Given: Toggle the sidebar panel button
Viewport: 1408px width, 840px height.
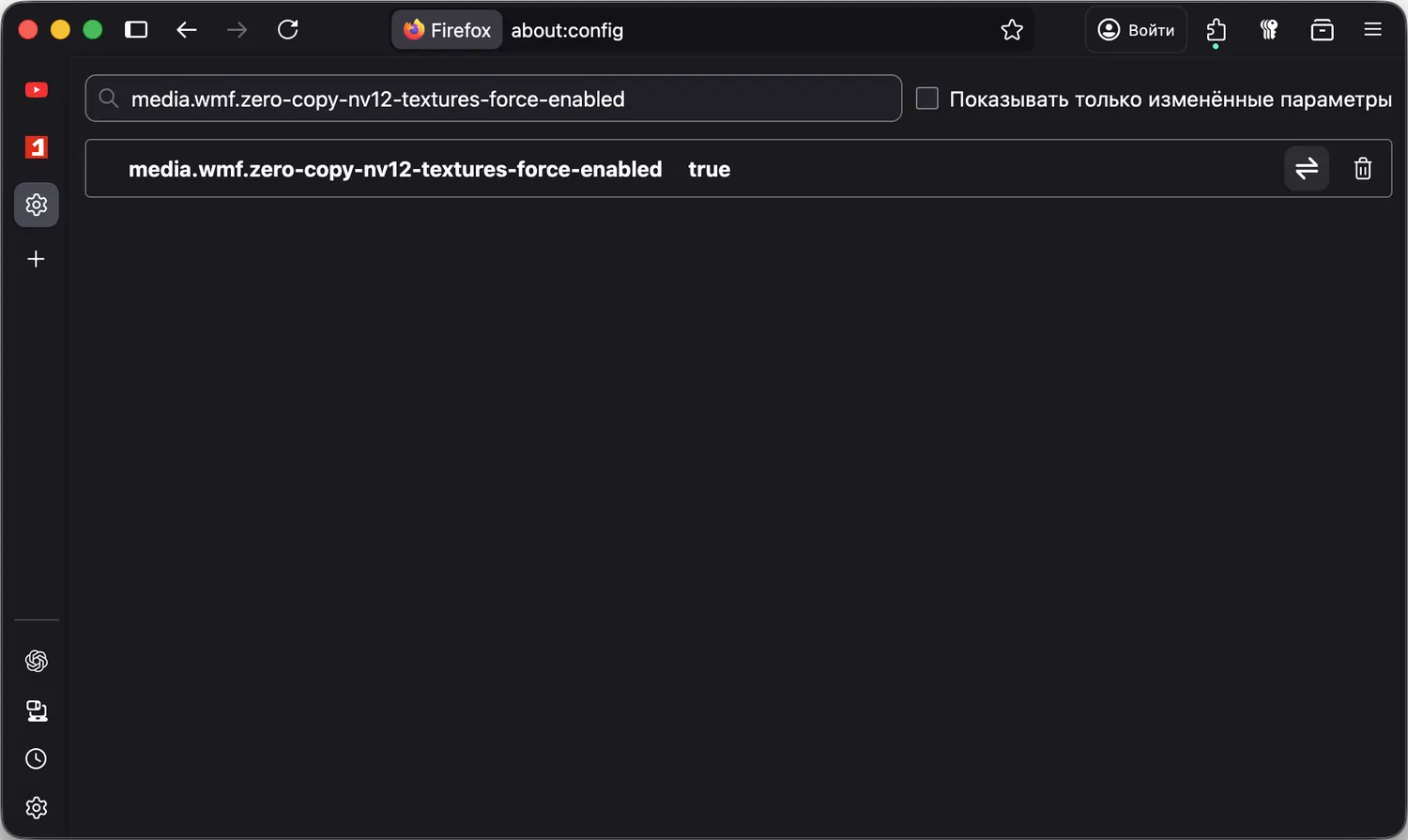Looking at the screenshot, I should point(136,30).
